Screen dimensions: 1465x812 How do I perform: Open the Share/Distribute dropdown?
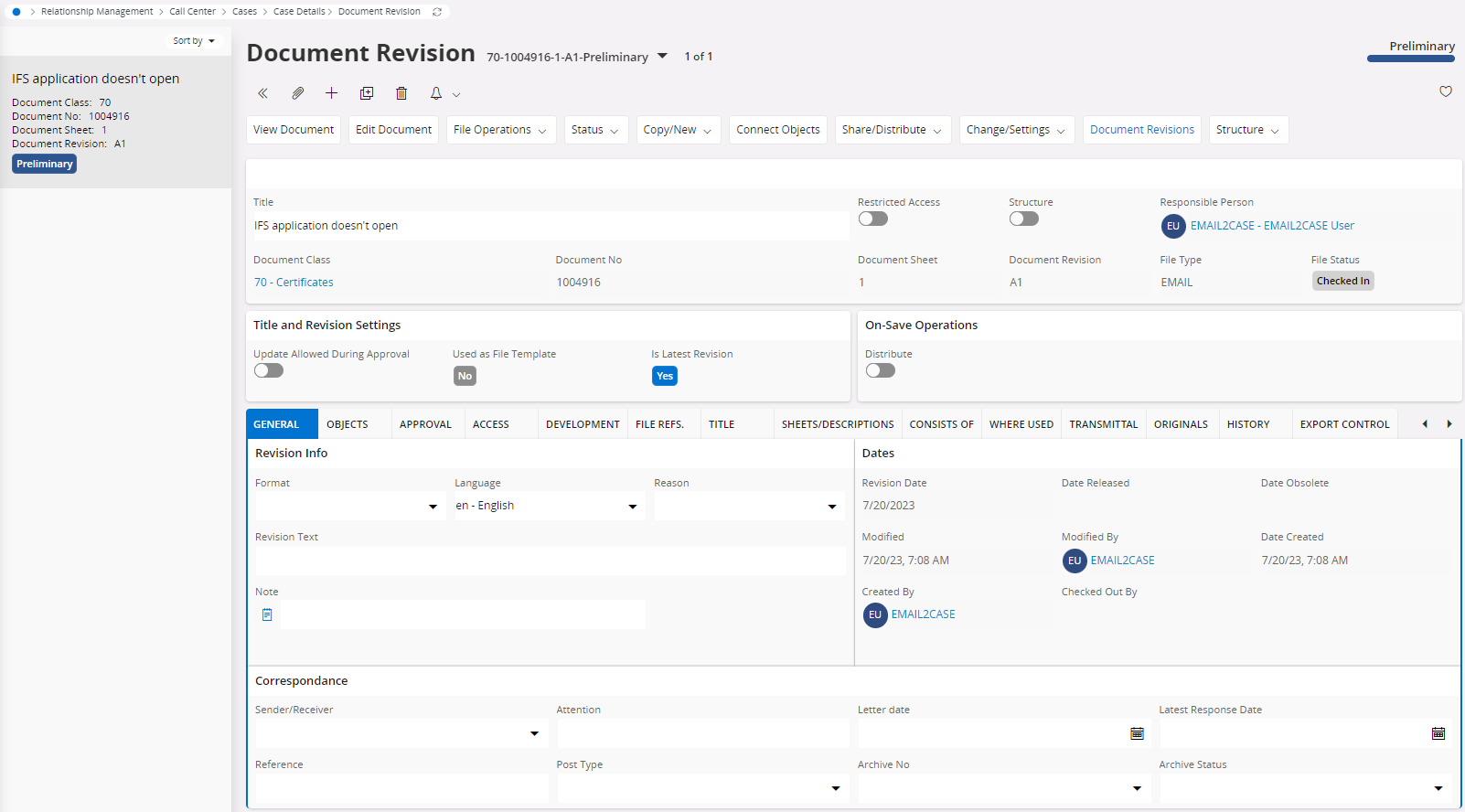click(893, 130)
